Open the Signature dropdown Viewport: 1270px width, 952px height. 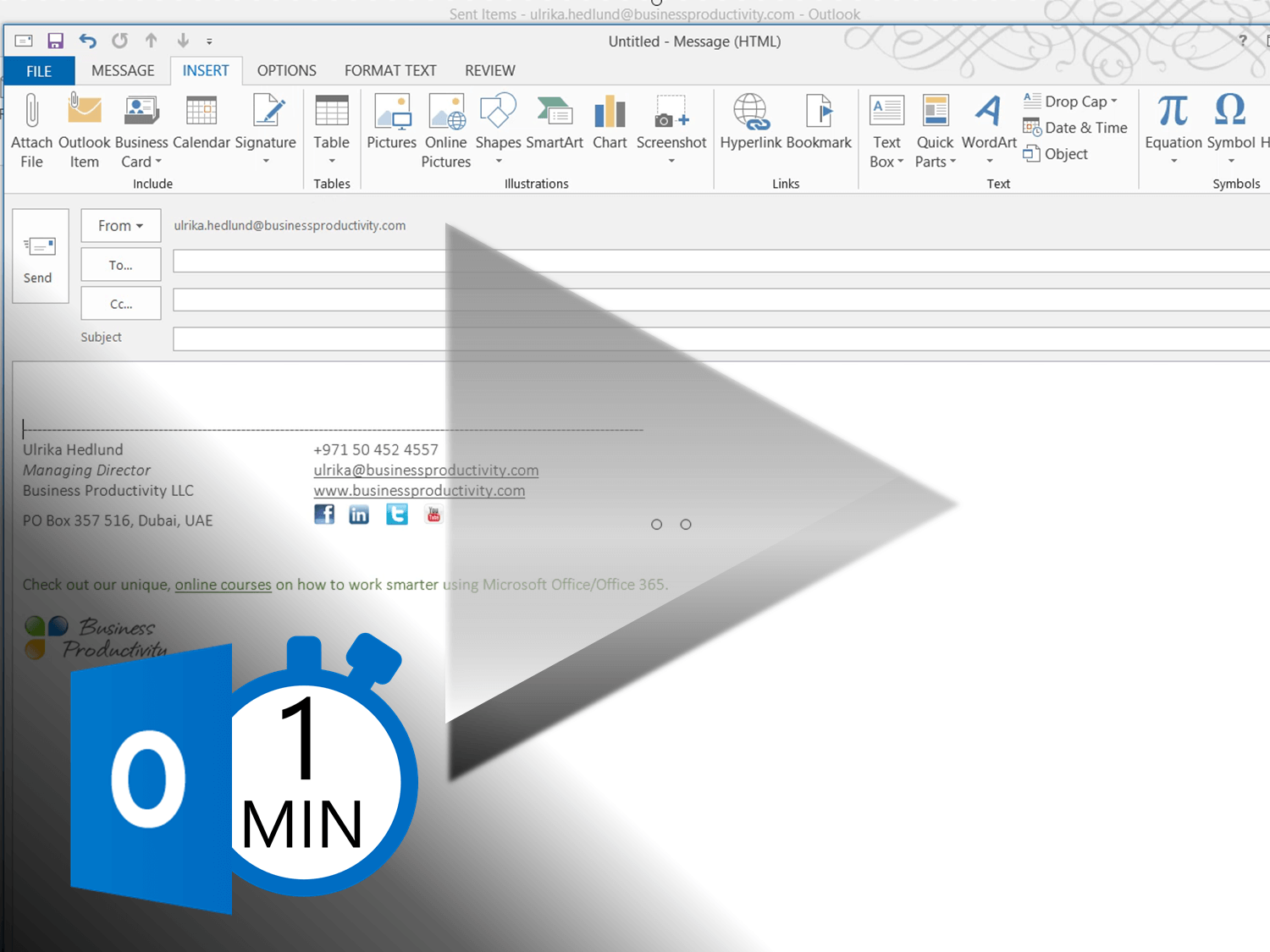pyautogui.click(x=266, y=129)
